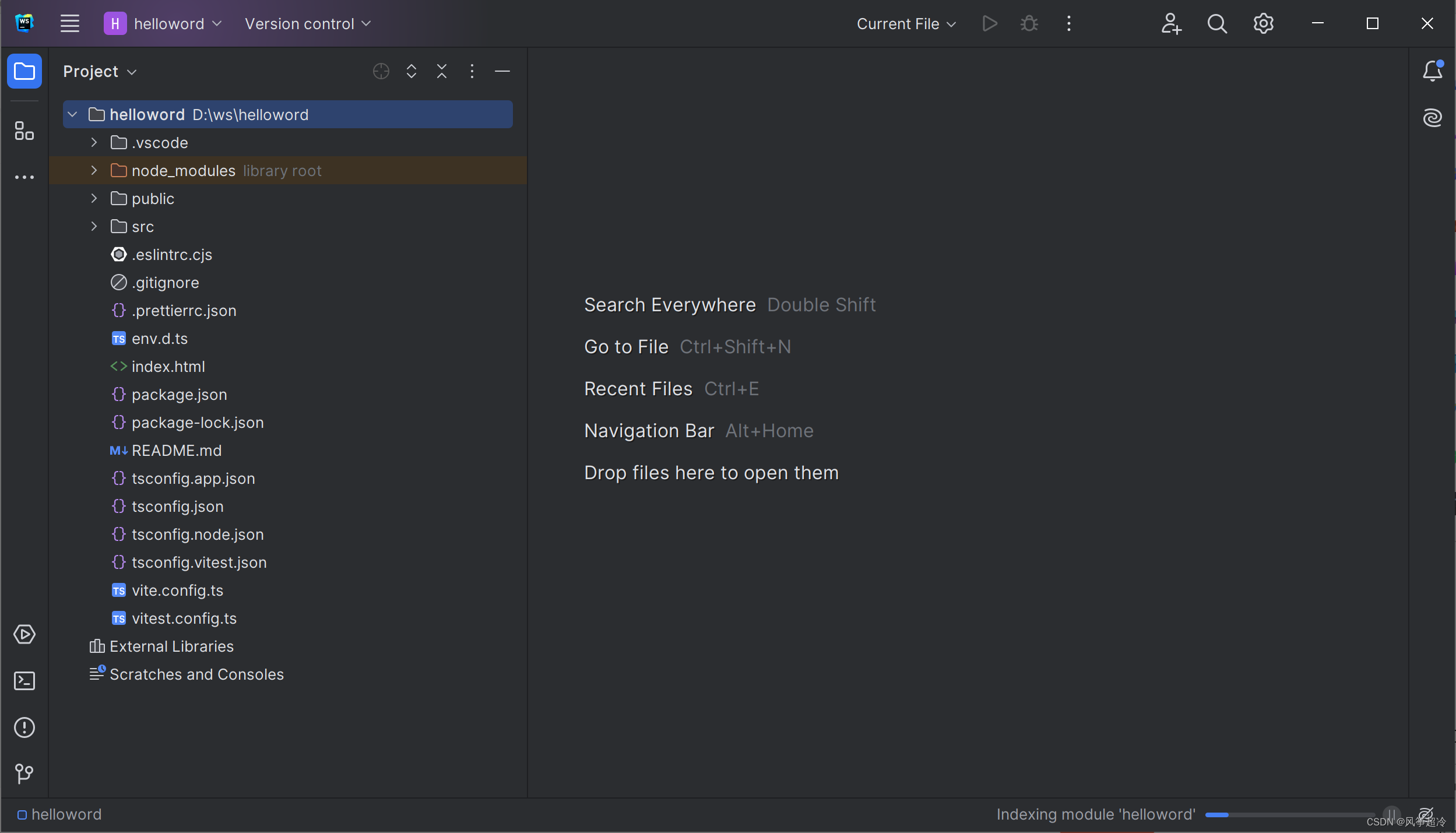This screenshot has width=1456, height=833.
Task: Open the main hamburger menu
Action: tap(69, 23)
